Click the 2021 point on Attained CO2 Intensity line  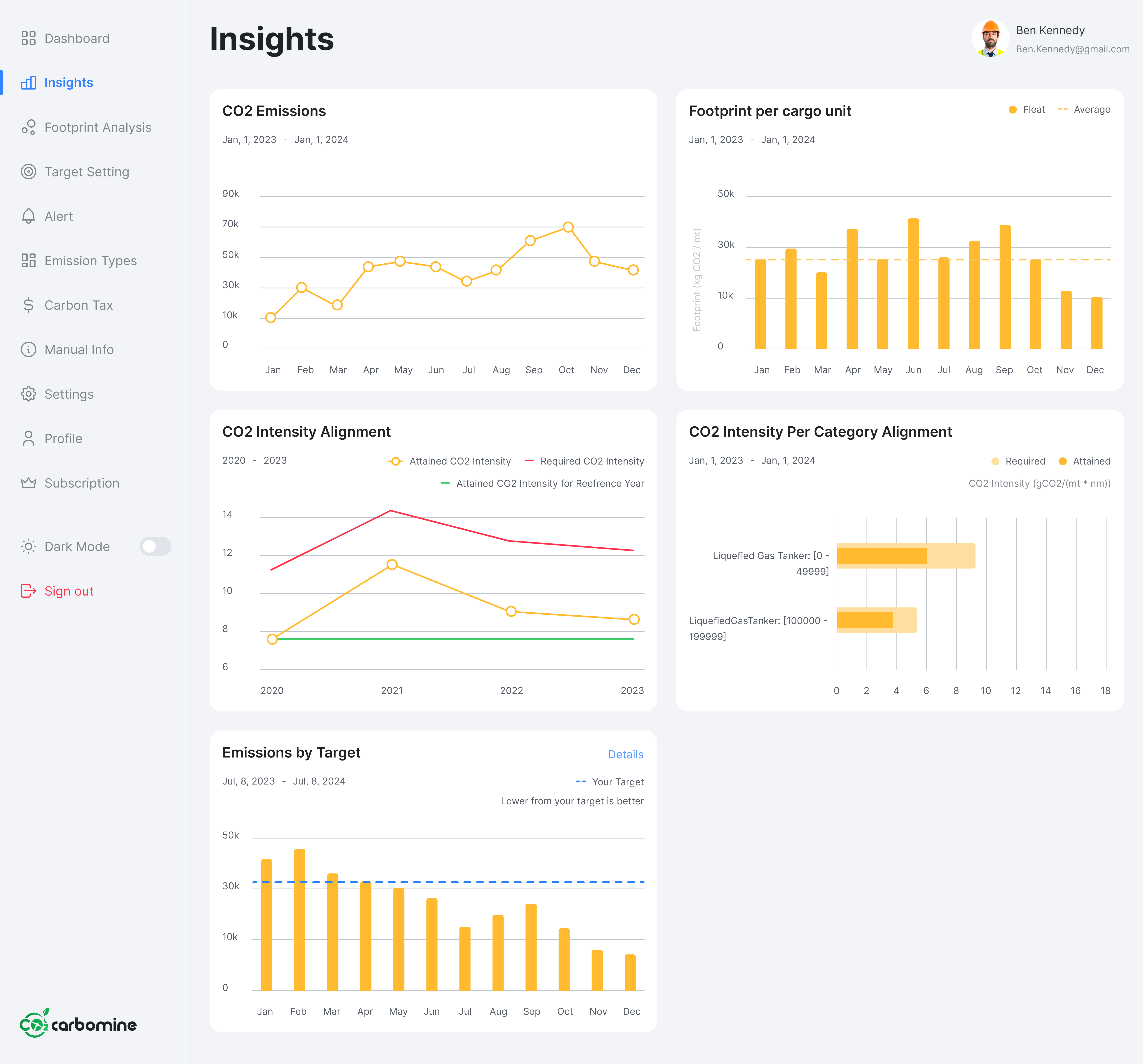[x=392, y=565]
